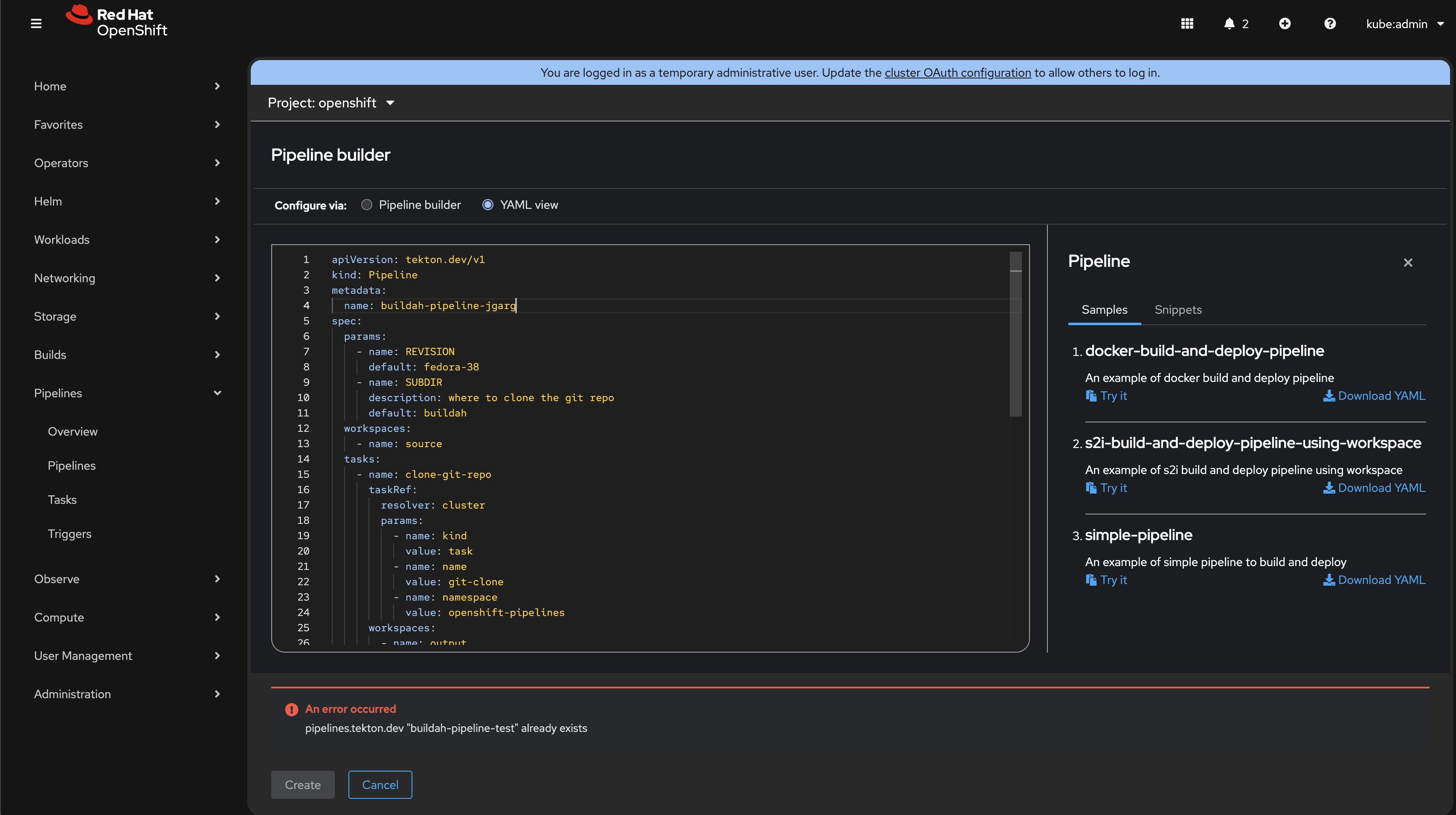Screen dimensions: 1456x815
Task: Select the YAML view radio option
Action: tap(488, 205)
